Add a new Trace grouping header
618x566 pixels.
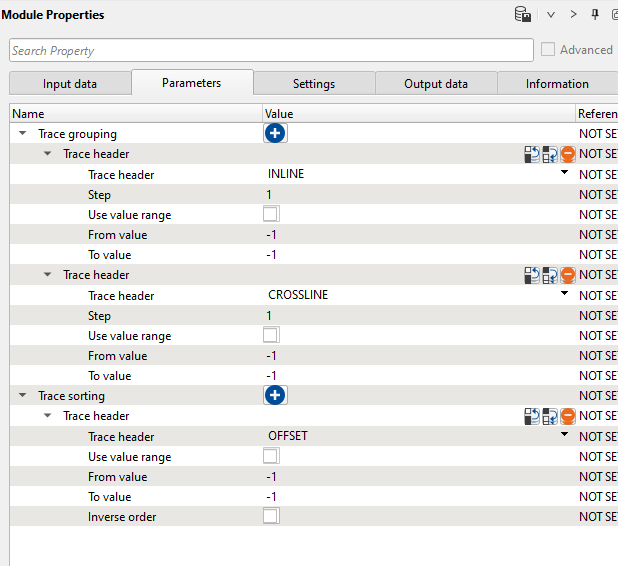276,134
